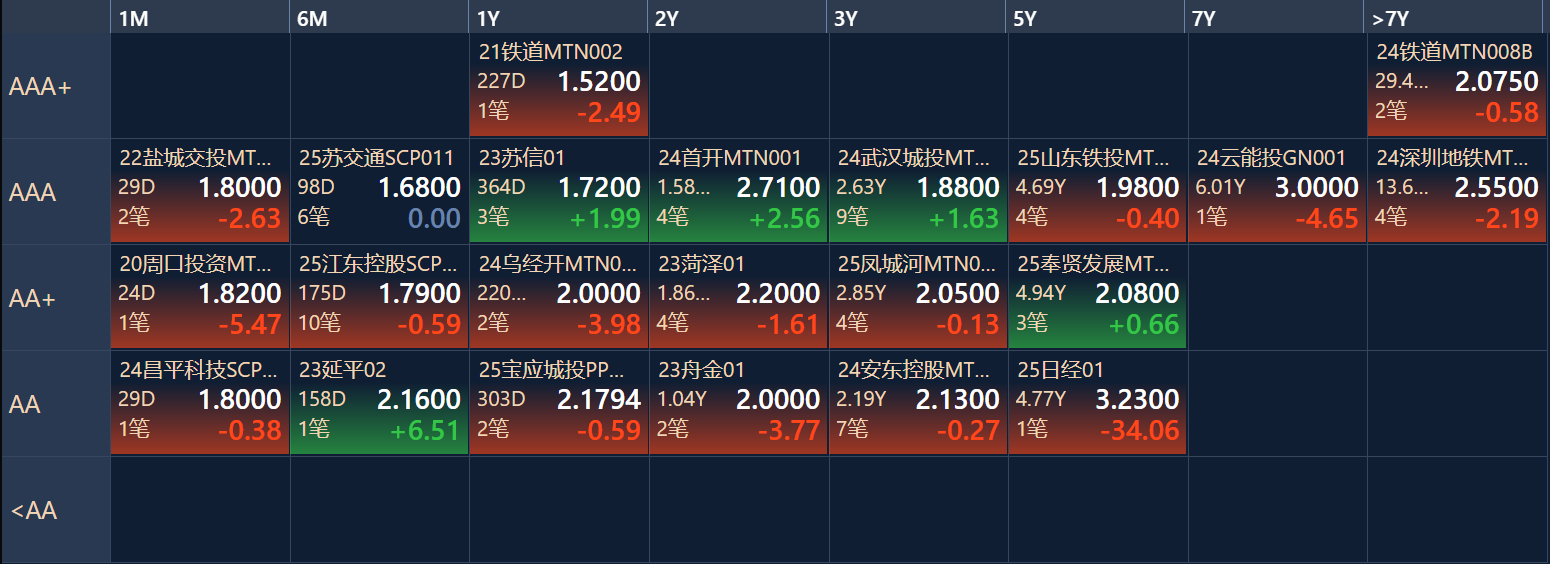Screen dimensions: 1550x564
Task: Open the 25苏交通SCP011 bond cell
Action: point(379,192)
